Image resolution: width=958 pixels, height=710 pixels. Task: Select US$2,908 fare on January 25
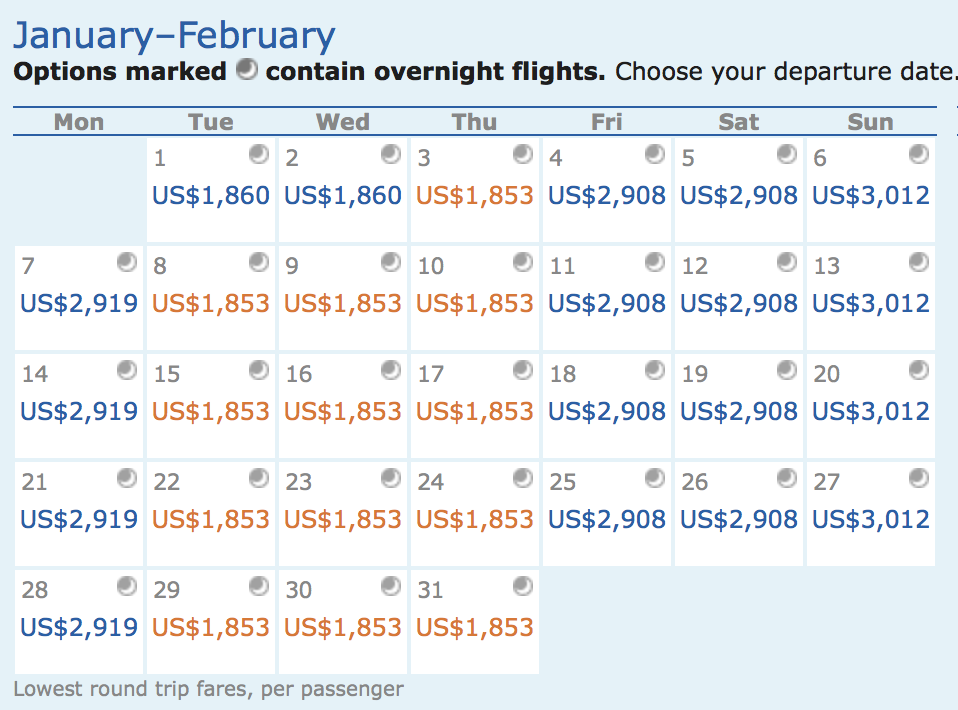607,519
